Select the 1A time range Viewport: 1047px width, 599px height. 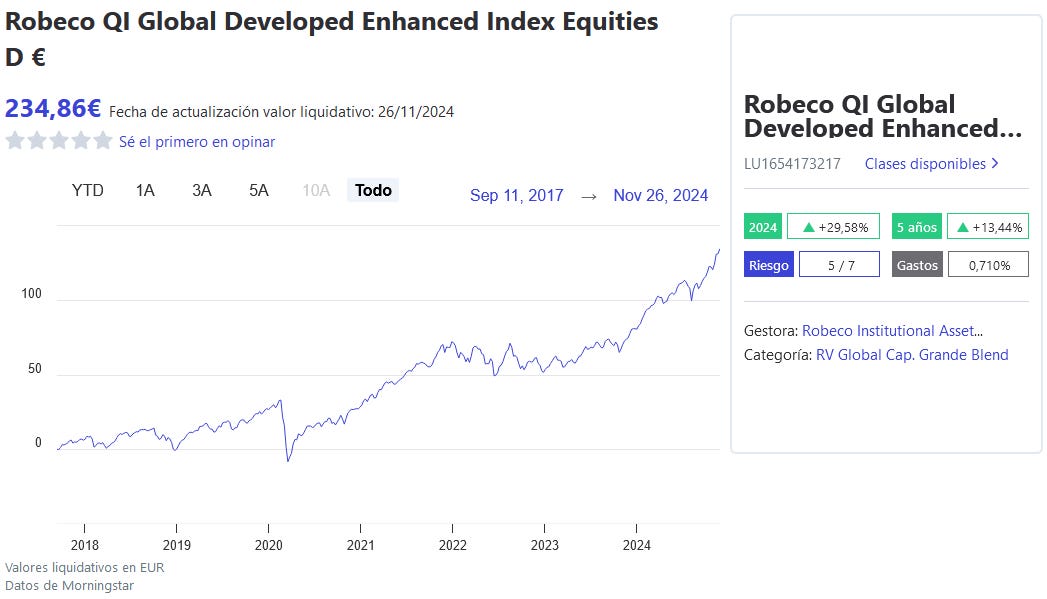click(x=145, y=190)
